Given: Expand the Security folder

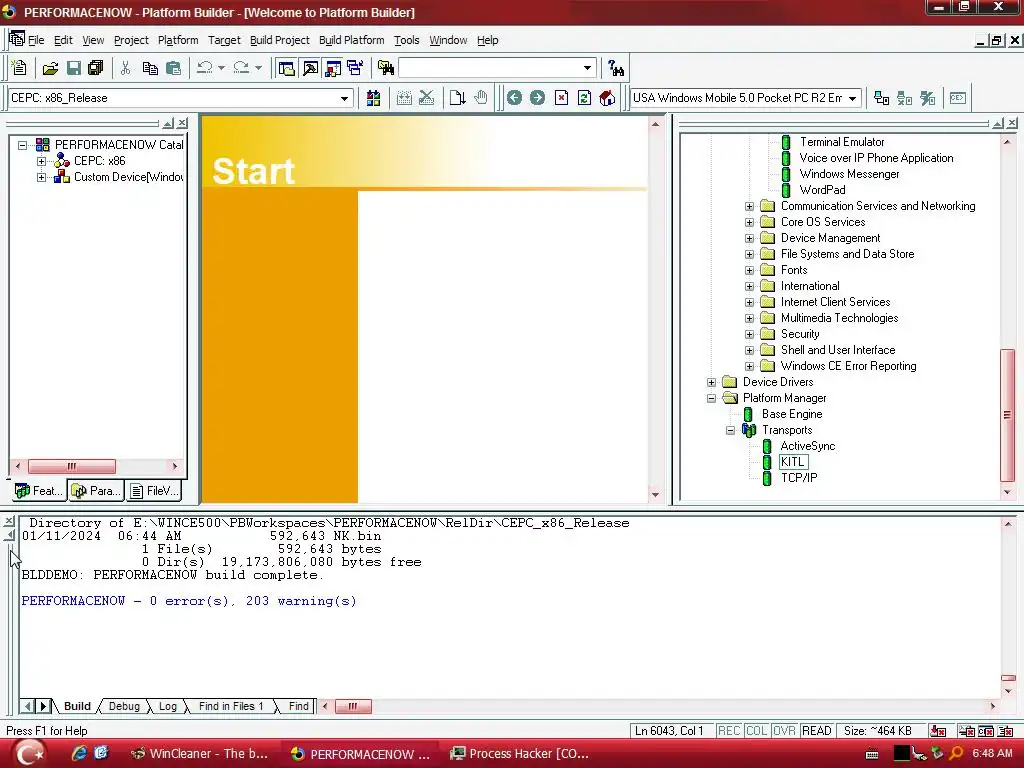Looking at the screenshot, I should click(x=749, y=334).
